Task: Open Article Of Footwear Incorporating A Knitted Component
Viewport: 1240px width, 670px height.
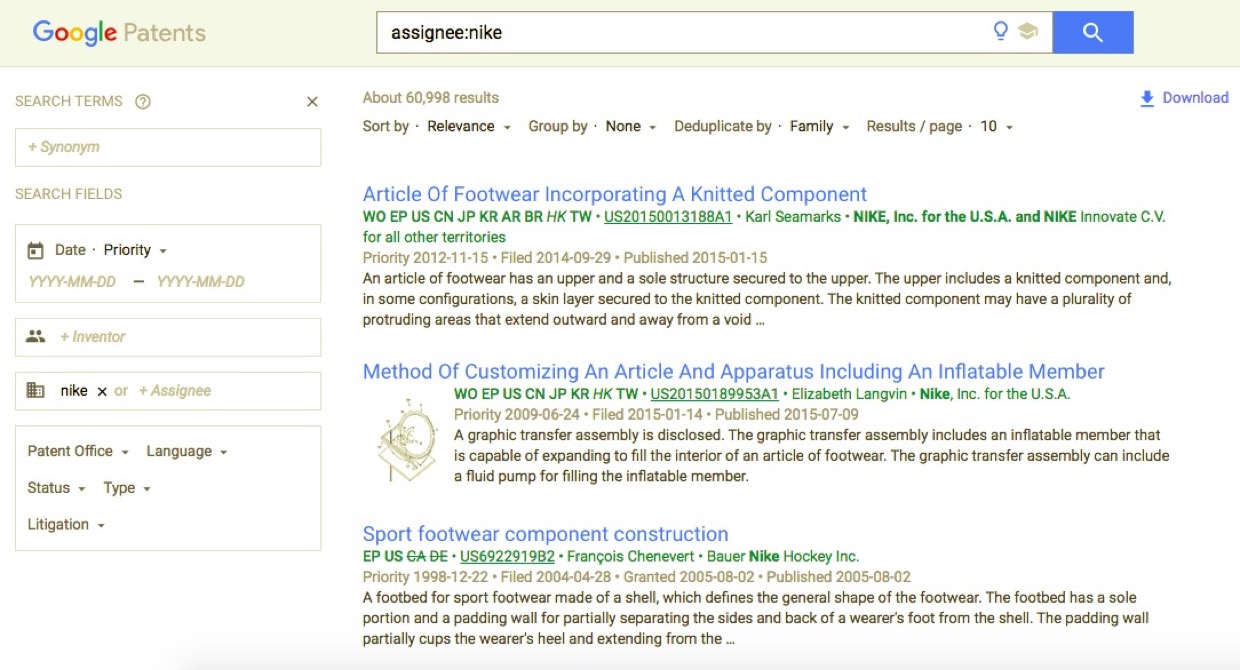Action: coord(615,194)
